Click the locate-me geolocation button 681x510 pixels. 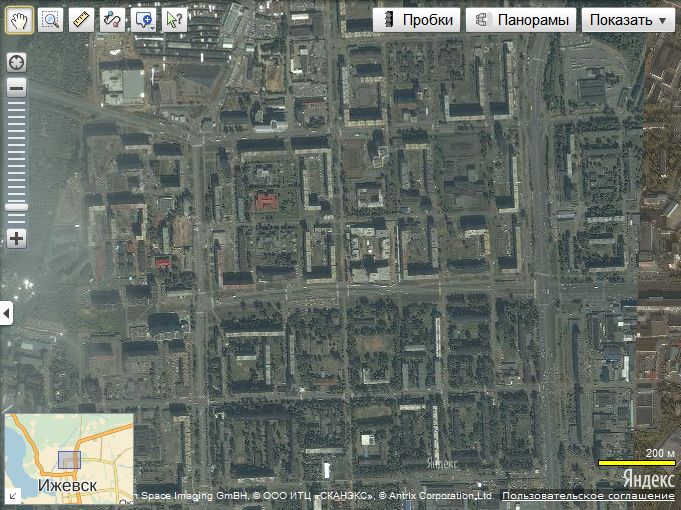tap(17, 62)
